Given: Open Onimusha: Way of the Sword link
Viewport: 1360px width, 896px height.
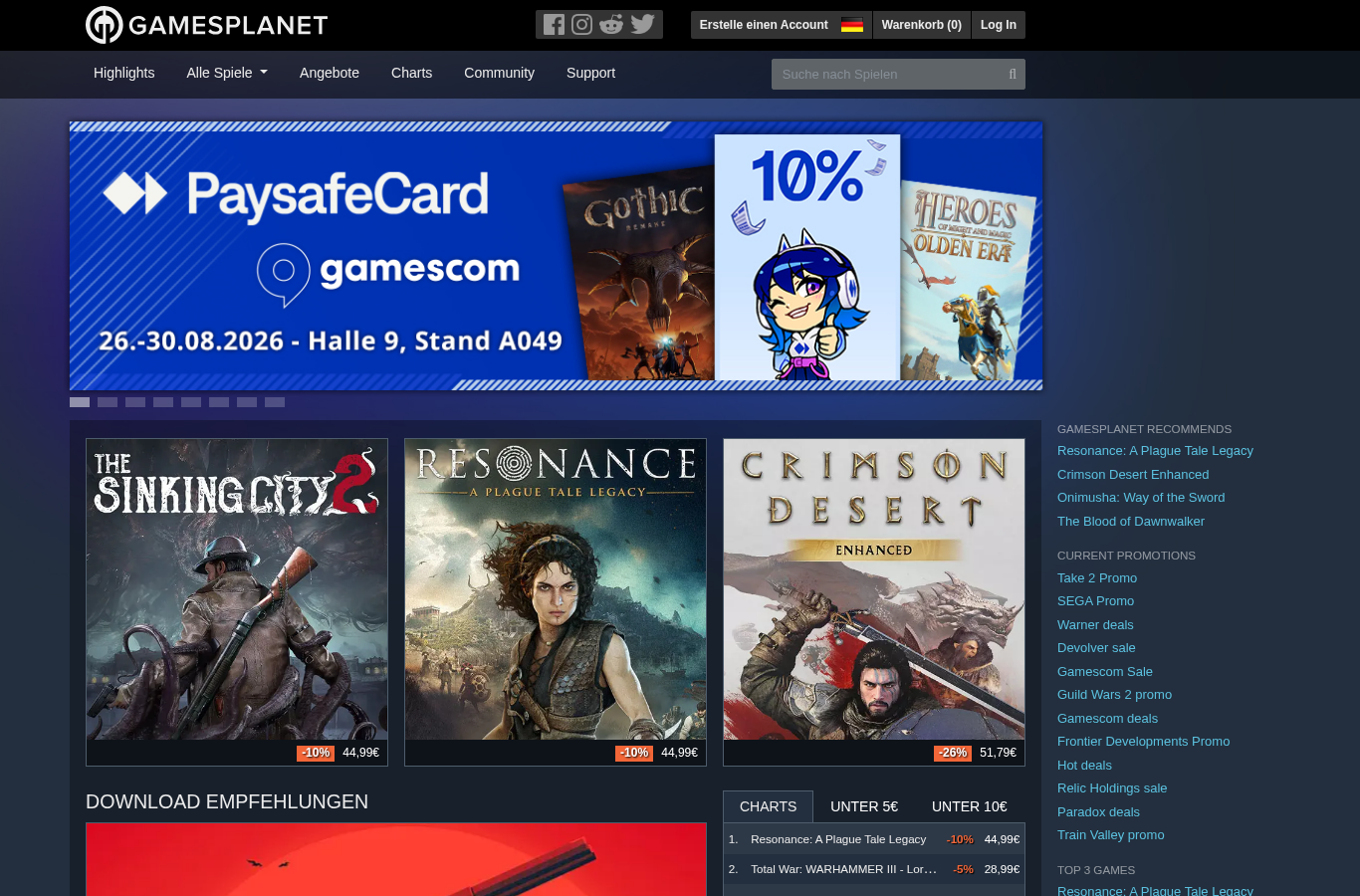Looking at the screenshot, I should coord(1141,498).
